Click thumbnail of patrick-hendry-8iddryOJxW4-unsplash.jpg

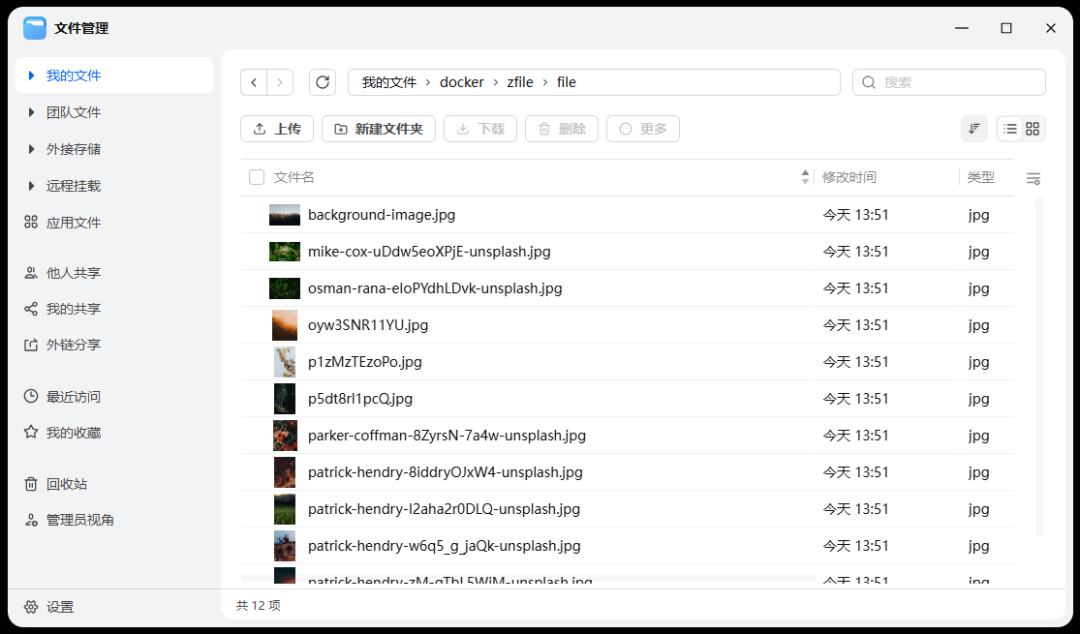click(x=284, y=472)
